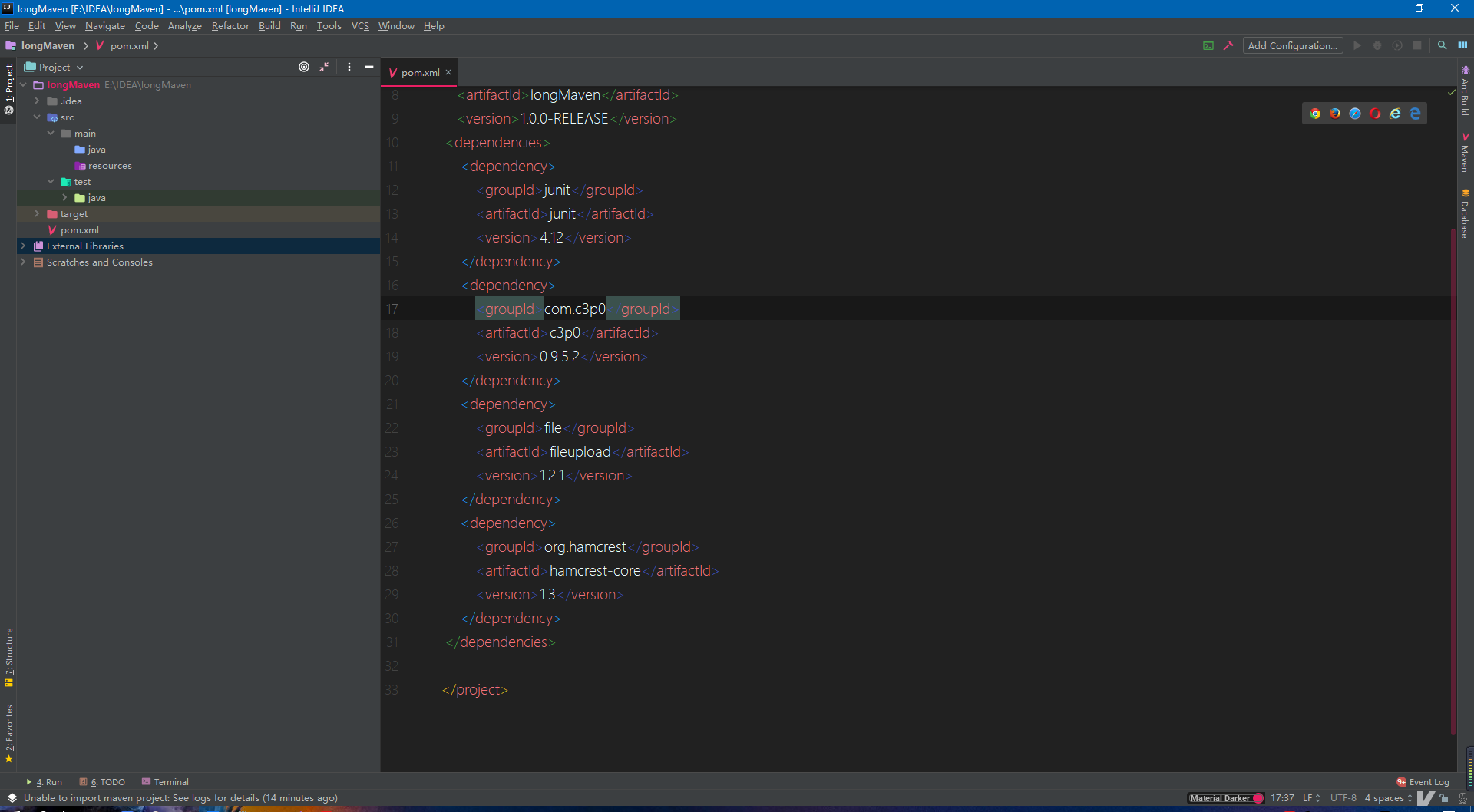Collapse the test folder
This screenshot has height=812, width=1474.
point(51,182)
